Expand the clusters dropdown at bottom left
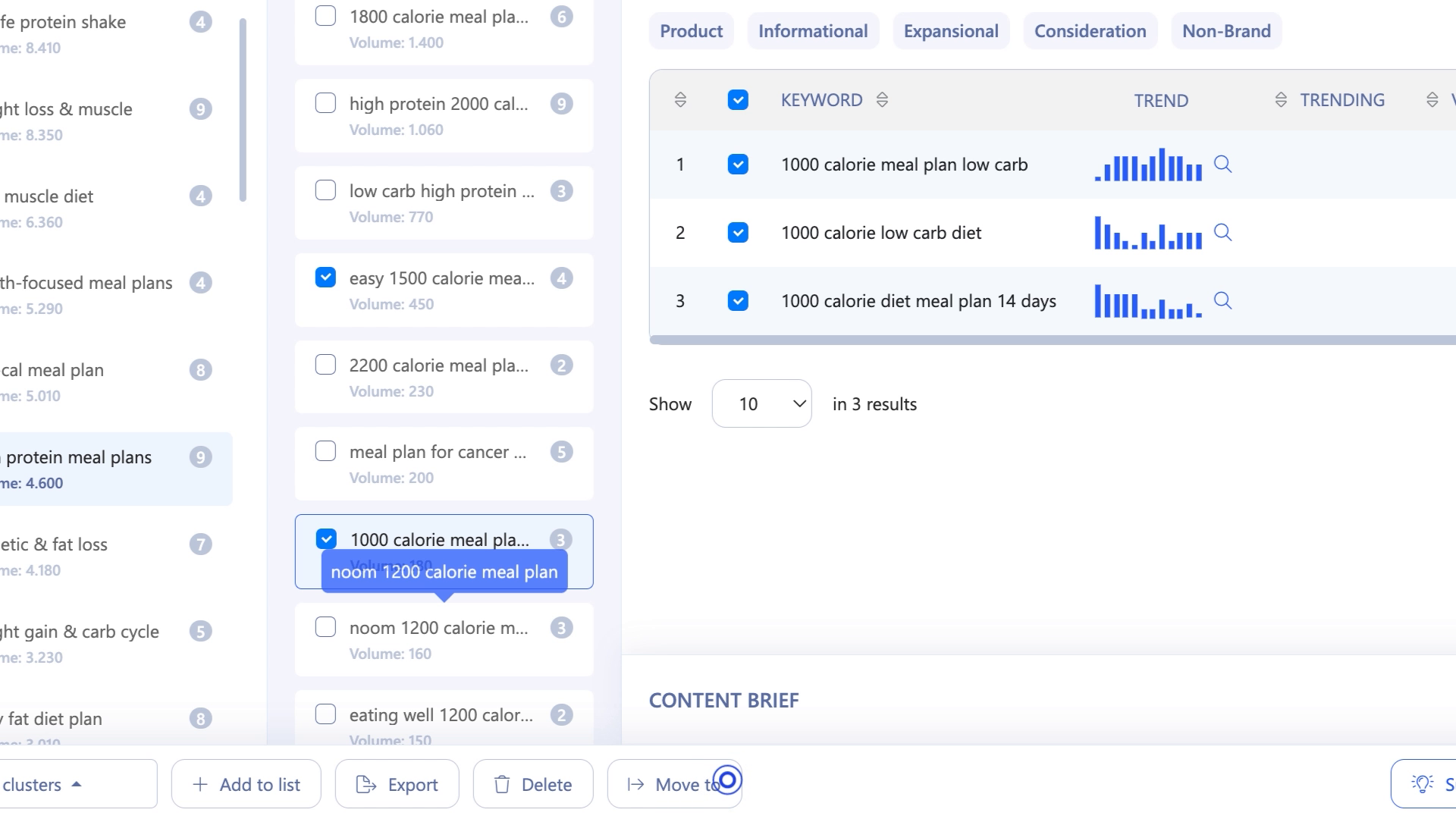Screen dimensions: 1456x822 [76, 785]
